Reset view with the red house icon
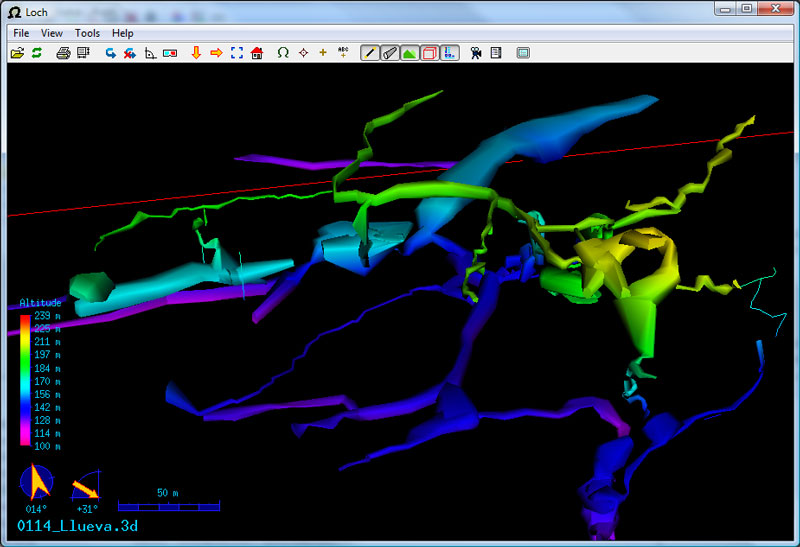800x547 pixels. (257, 53)
